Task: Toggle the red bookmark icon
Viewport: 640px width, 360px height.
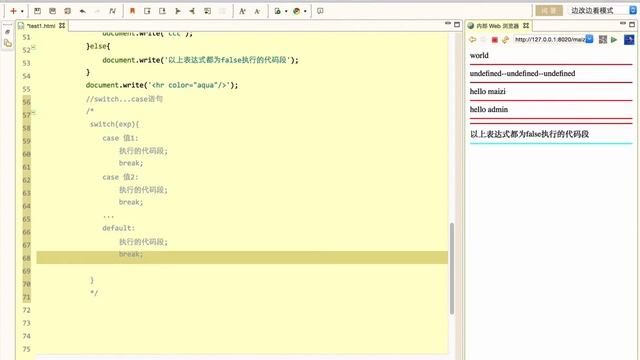Action: tap(132, 11)
